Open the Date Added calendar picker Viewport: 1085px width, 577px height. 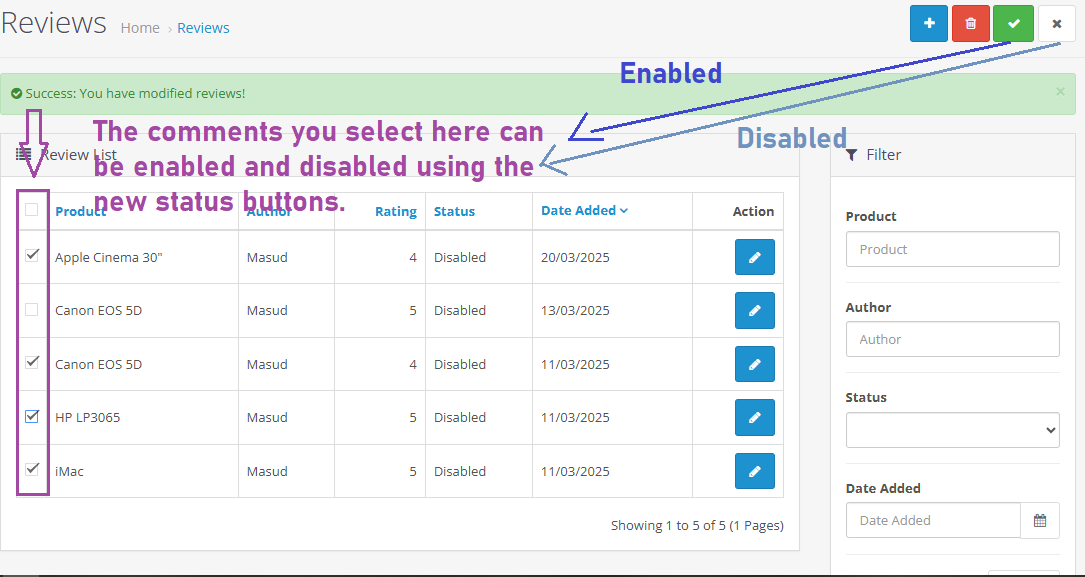[1040, 520]
